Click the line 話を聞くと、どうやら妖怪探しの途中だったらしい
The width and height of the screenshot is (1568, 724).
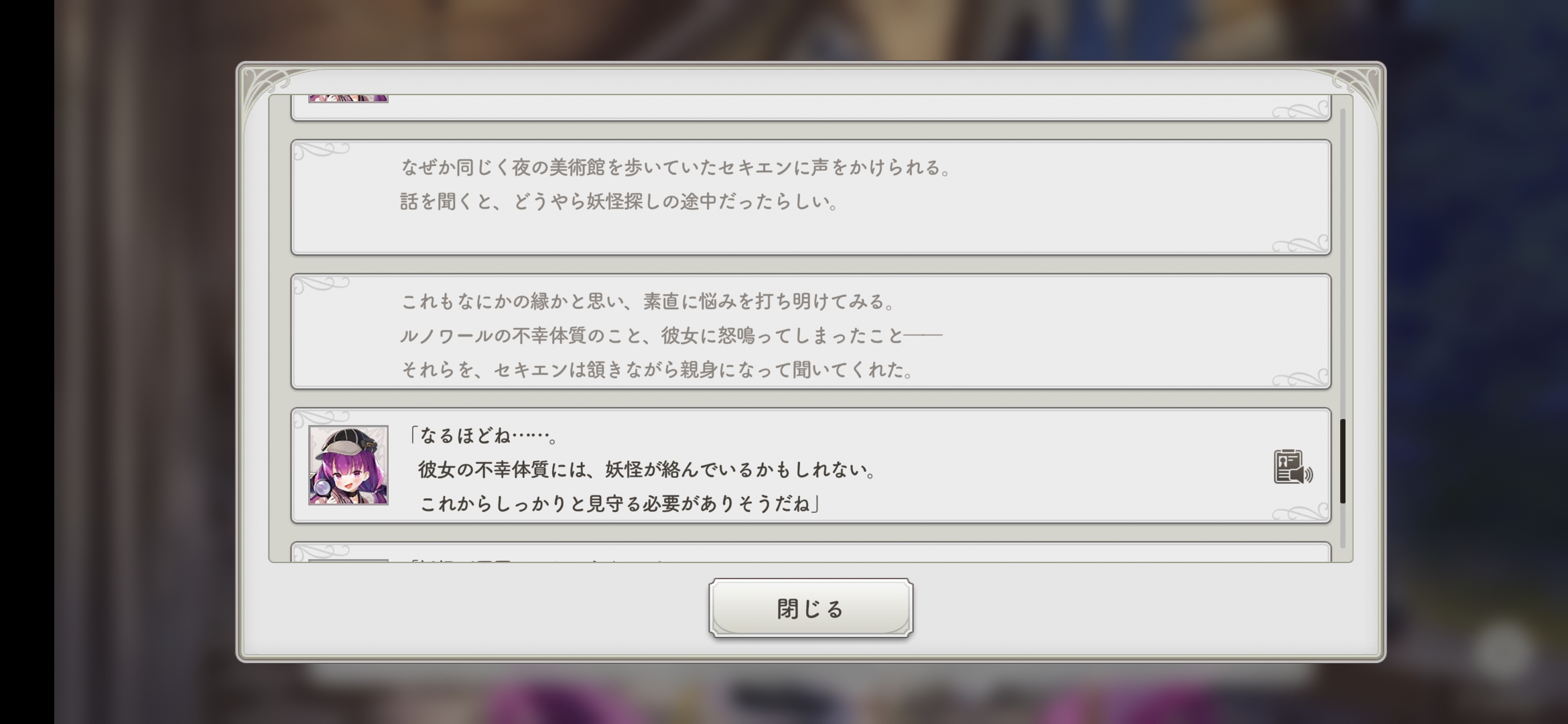pyautogui.click(x=620, y=202)
